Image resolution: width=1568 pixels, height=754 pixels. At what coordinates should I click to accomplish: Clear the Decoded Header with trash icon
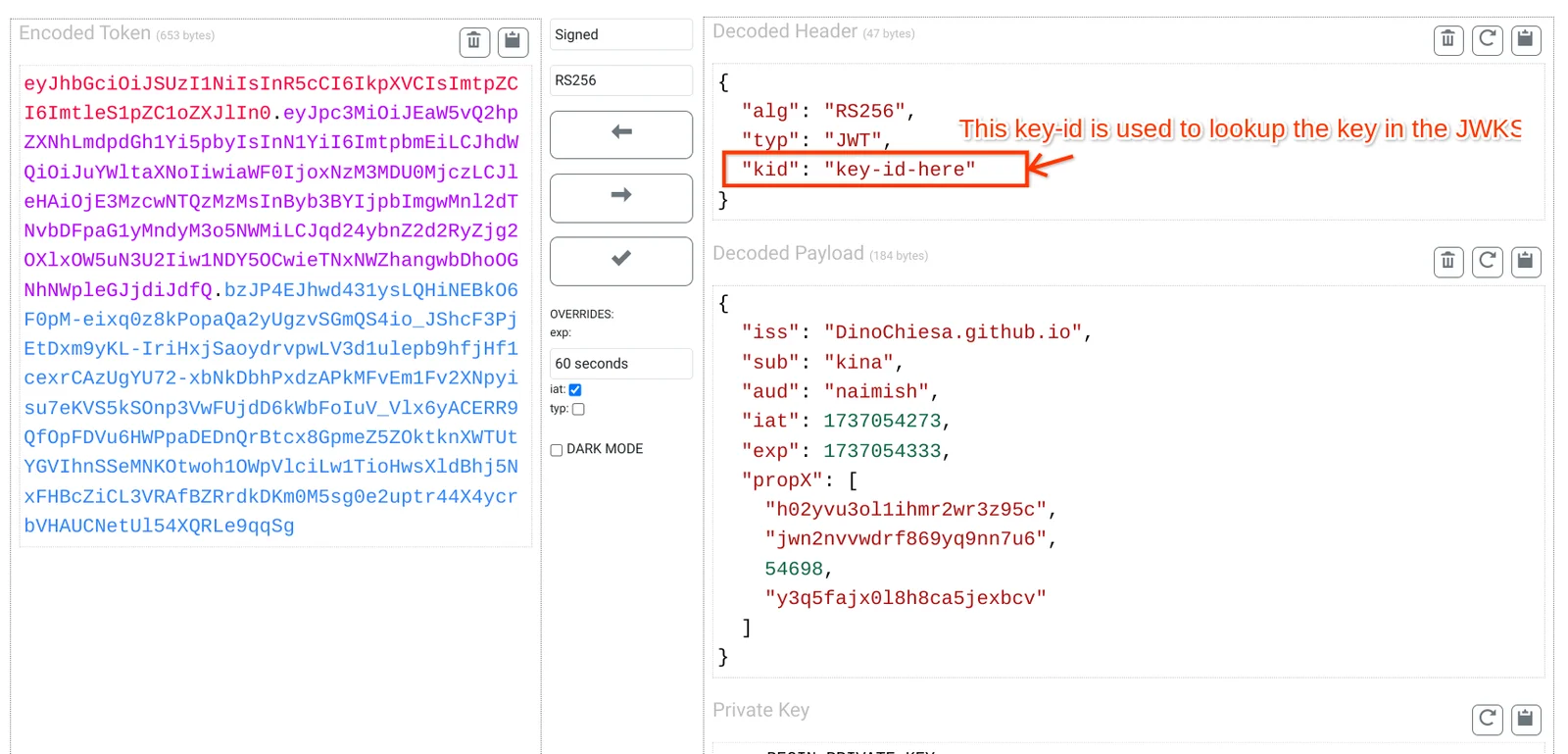click(x=1448, y=39)
